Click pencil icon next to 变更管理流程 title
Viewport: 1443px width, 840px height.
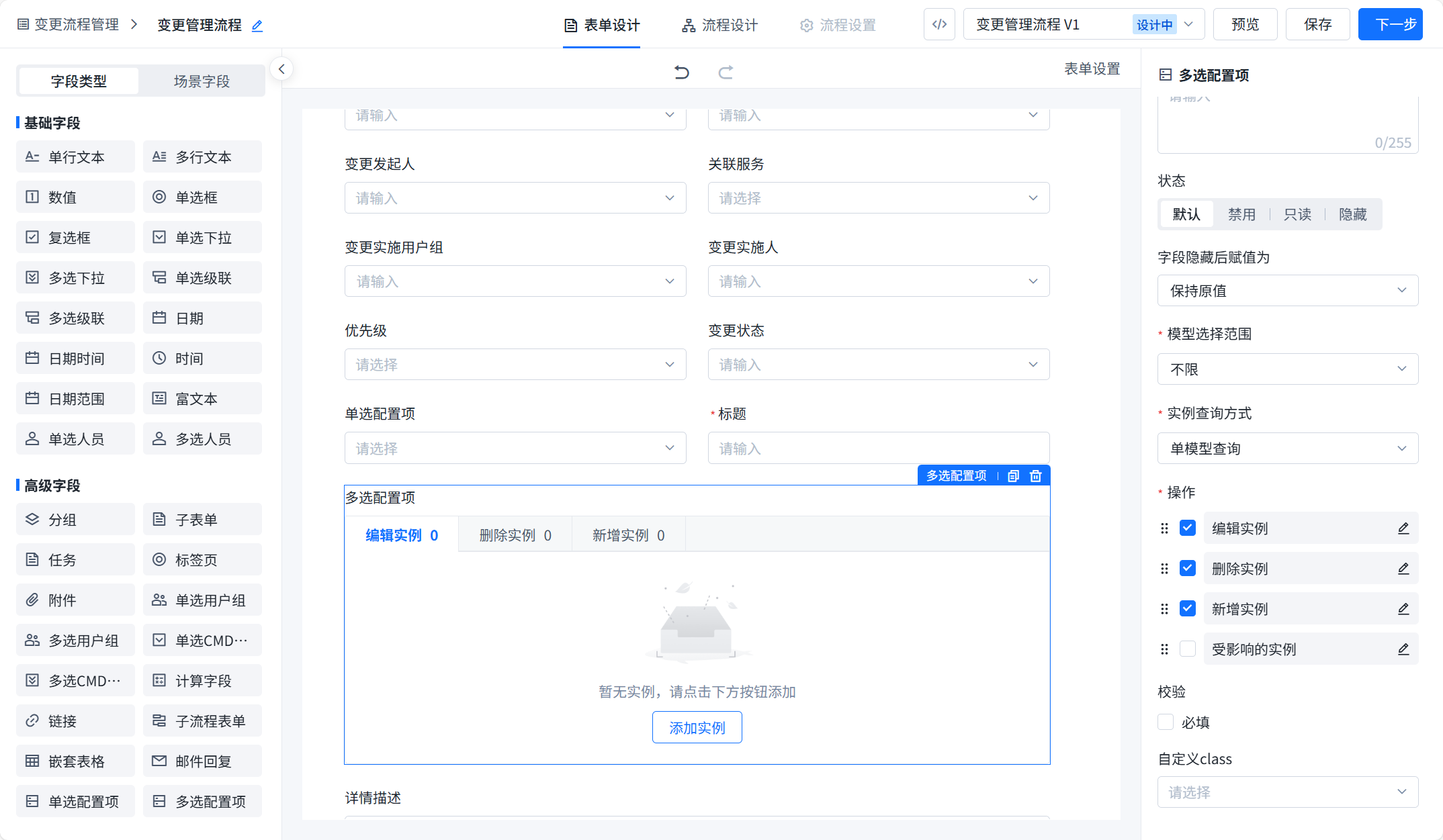[257, 26]
